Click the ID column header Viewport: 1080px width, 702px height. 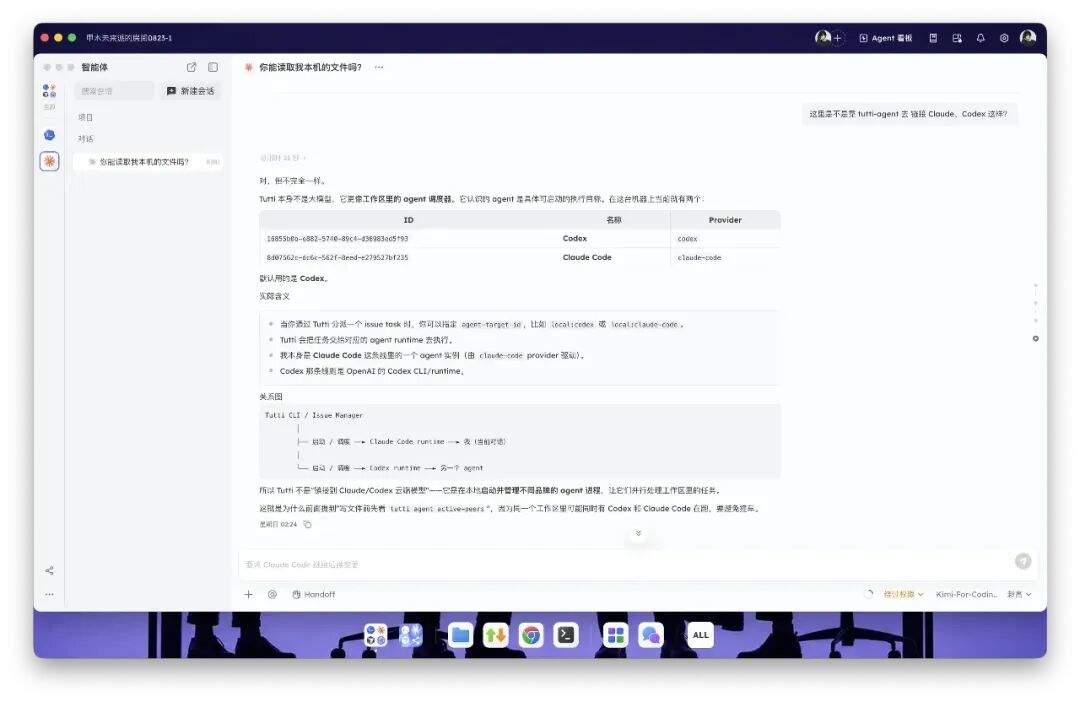(408, 220)
